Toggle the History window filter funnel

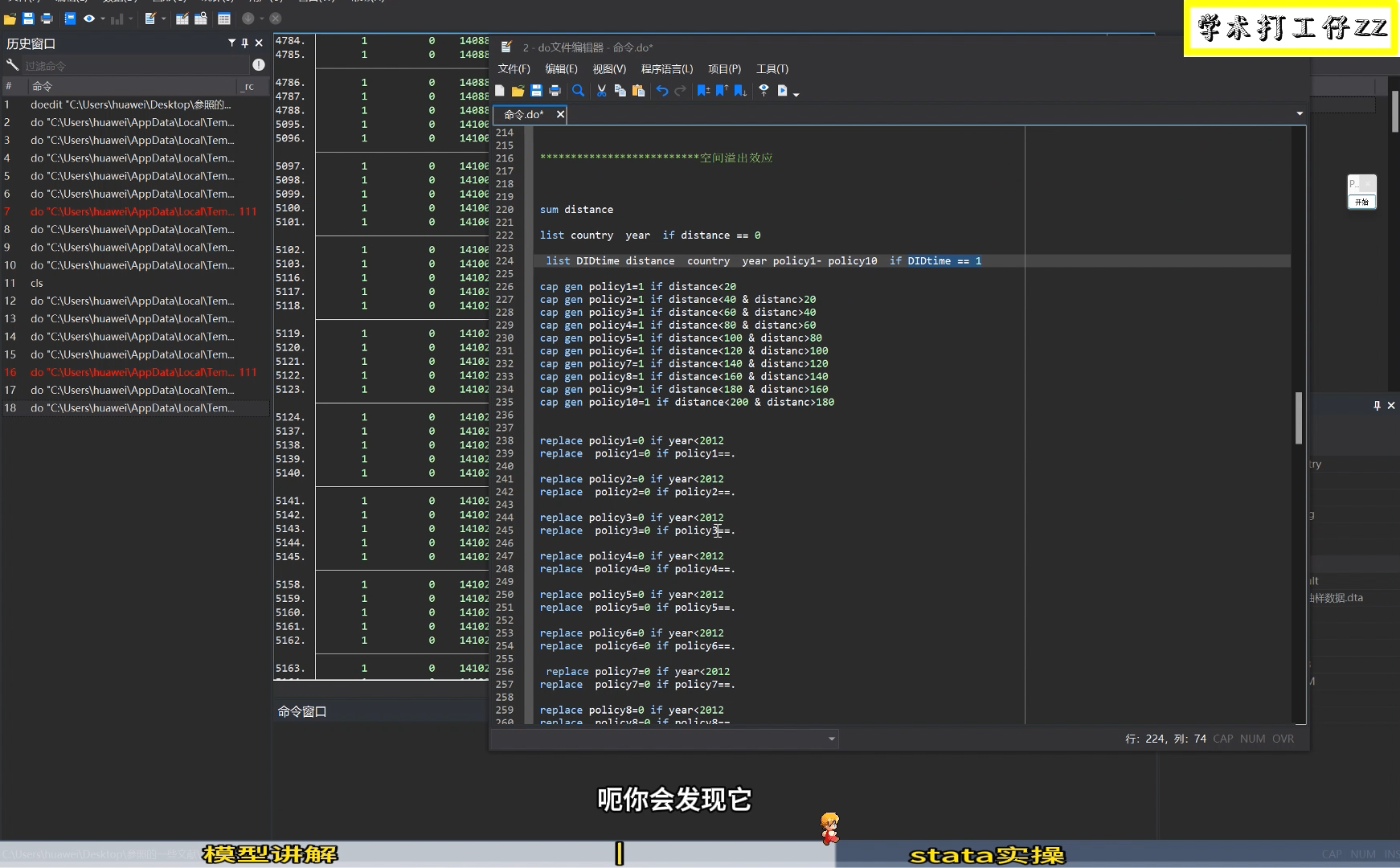(231, 43)
